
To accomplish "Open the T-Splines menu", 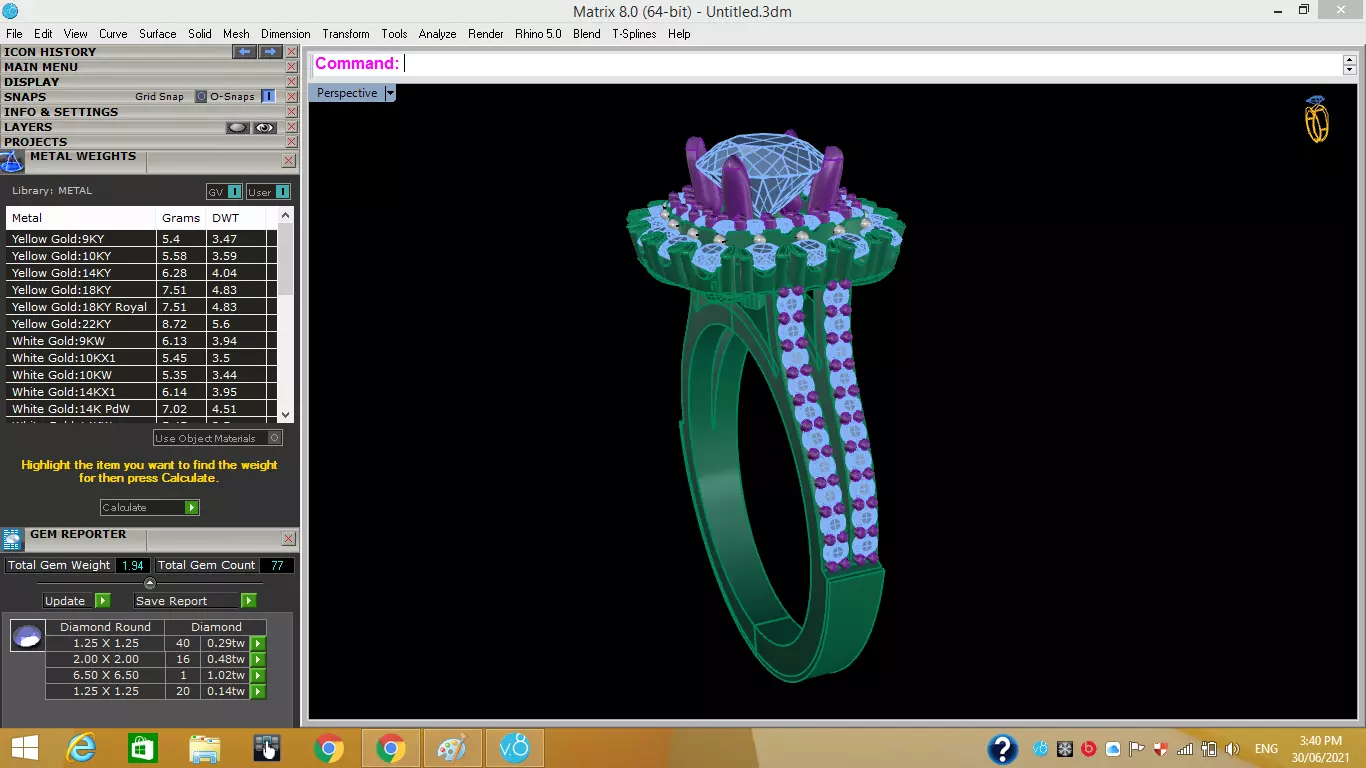I will click(x=634, y=34).
